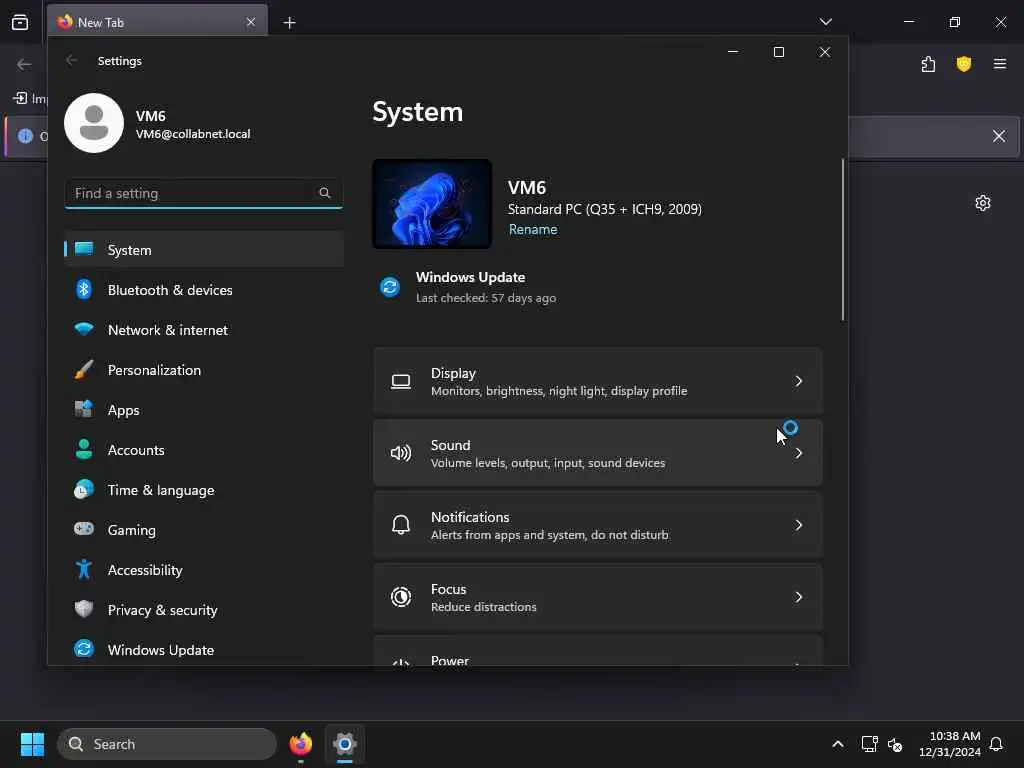
Task: Open Firefox new tab customize gear
Action: [x=983, y=203]
